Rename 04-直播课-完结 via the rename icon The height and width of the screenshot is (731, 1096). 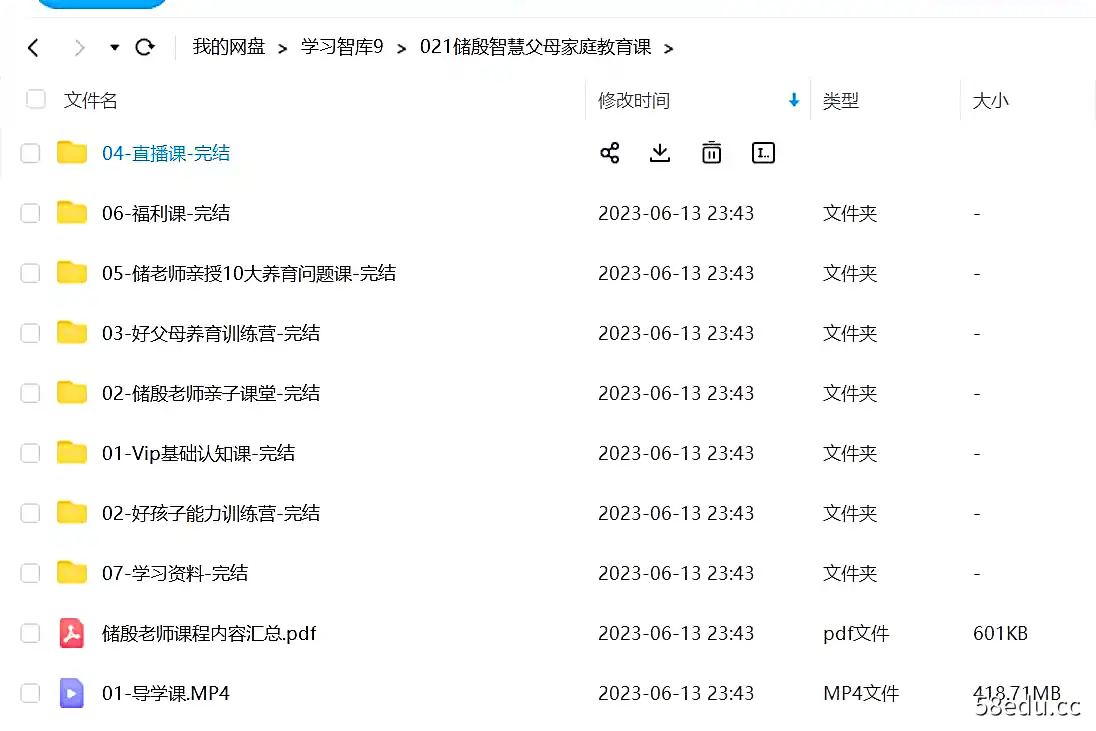[763, 152]
